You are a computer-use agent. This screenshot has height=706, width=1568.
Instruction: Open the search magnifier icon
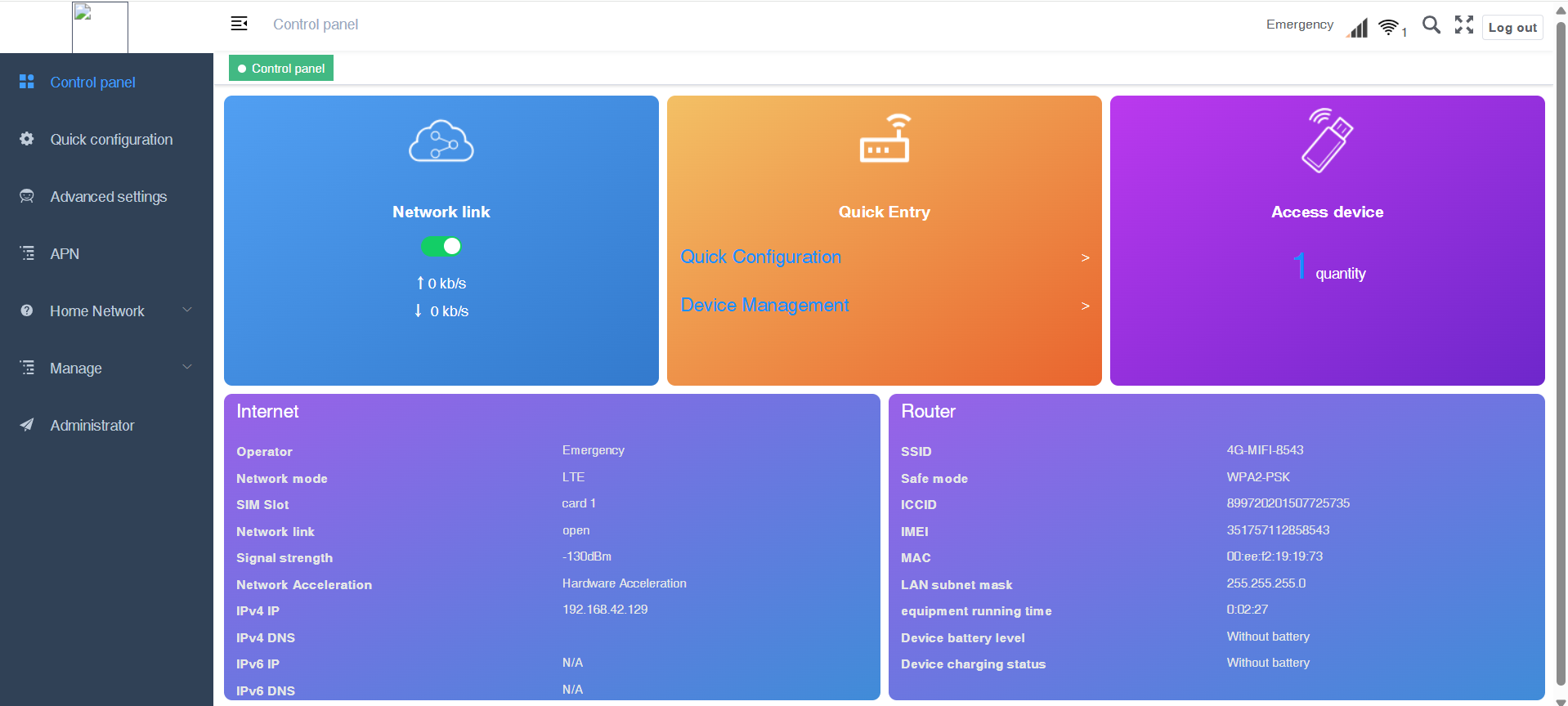pos(1431,25)
